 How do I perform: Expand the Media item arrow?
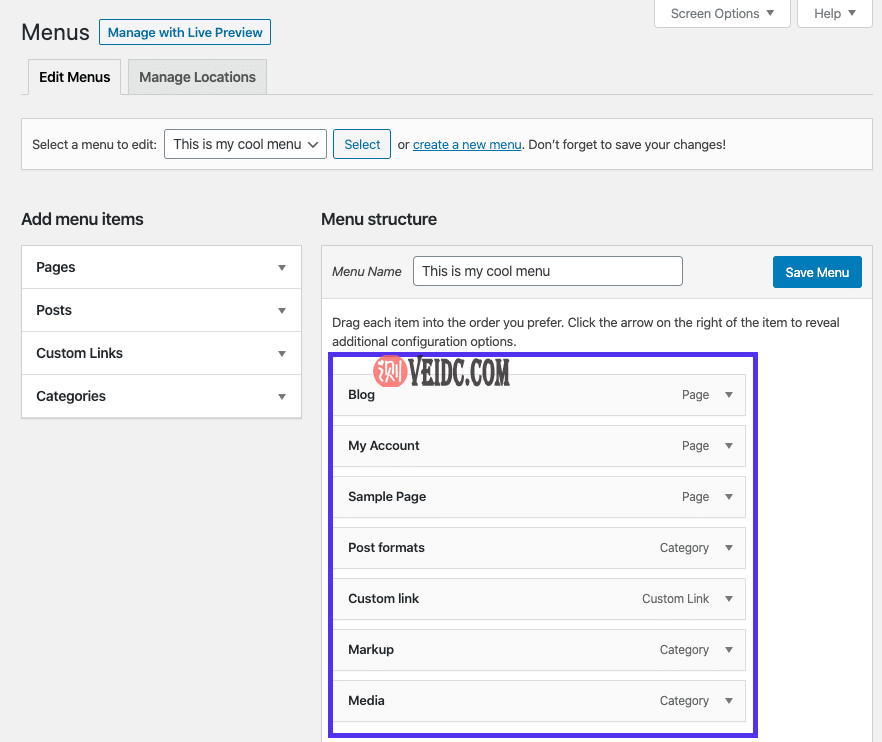pos(729,701)
